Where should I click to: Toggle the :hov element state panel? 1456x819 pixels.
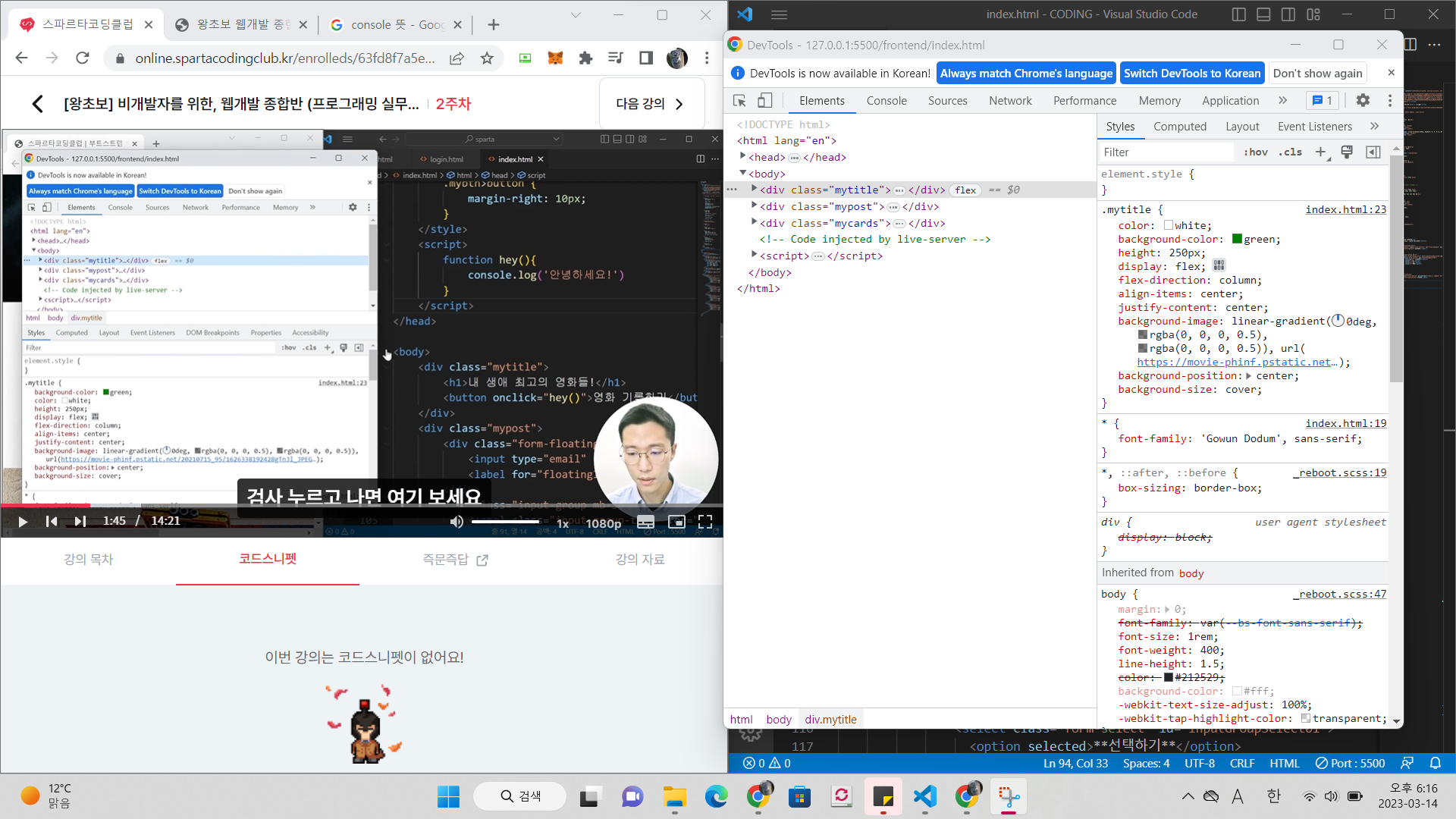point(1255,152)
